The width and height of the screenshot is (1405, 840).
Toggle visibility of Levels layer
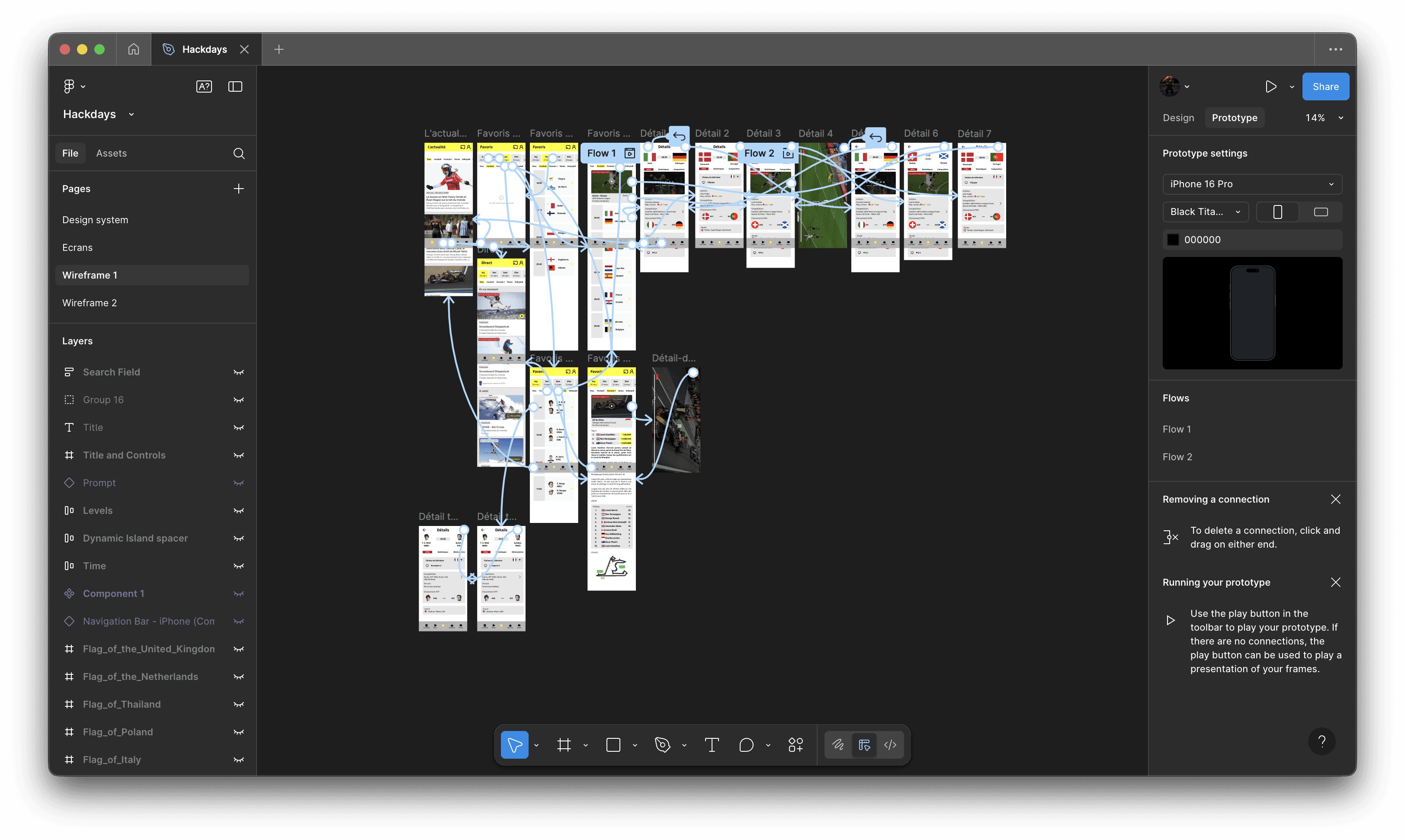(x=239, y=510)
